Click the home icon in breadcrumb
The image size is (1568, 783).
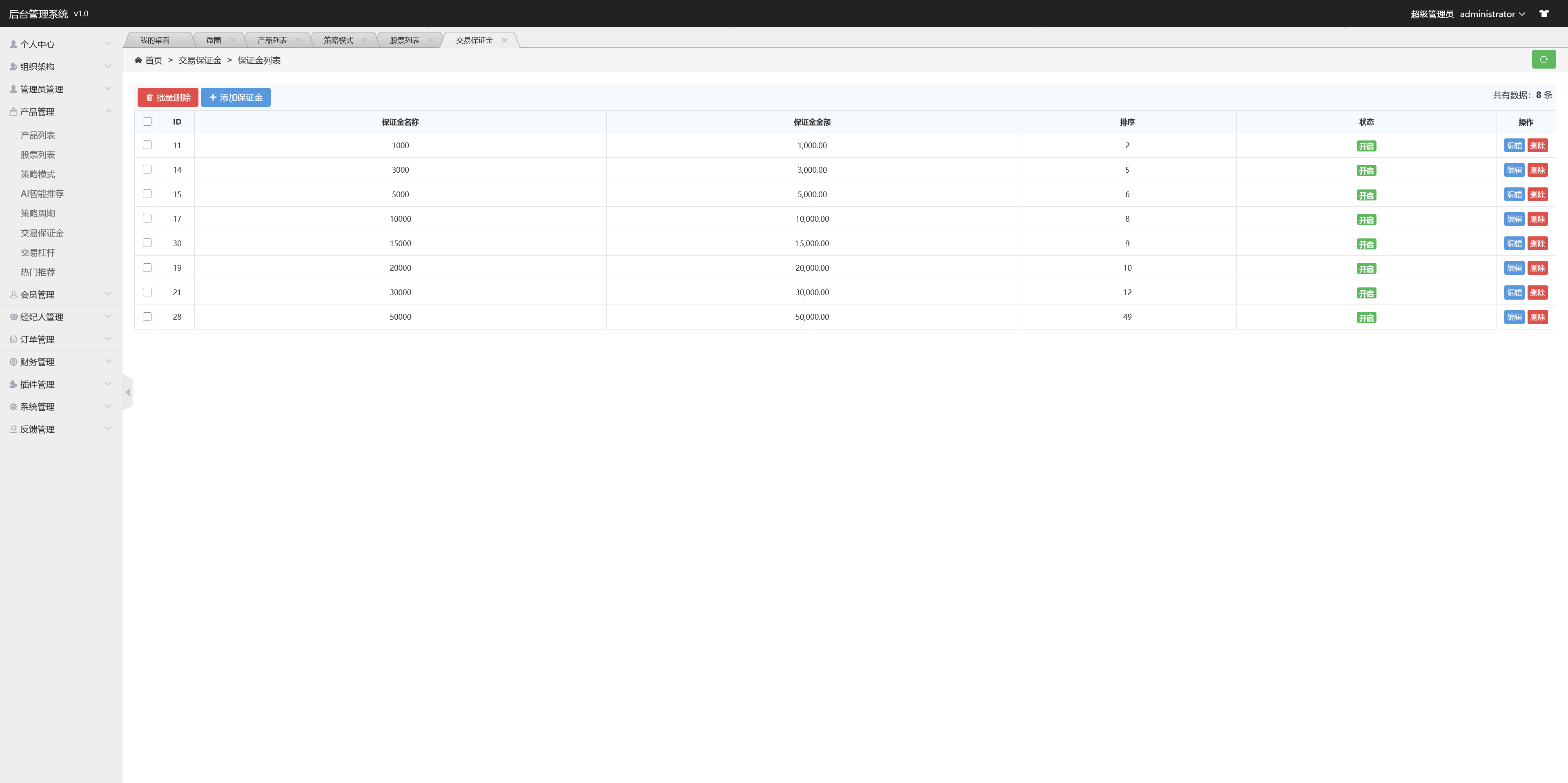click(138, 60)
